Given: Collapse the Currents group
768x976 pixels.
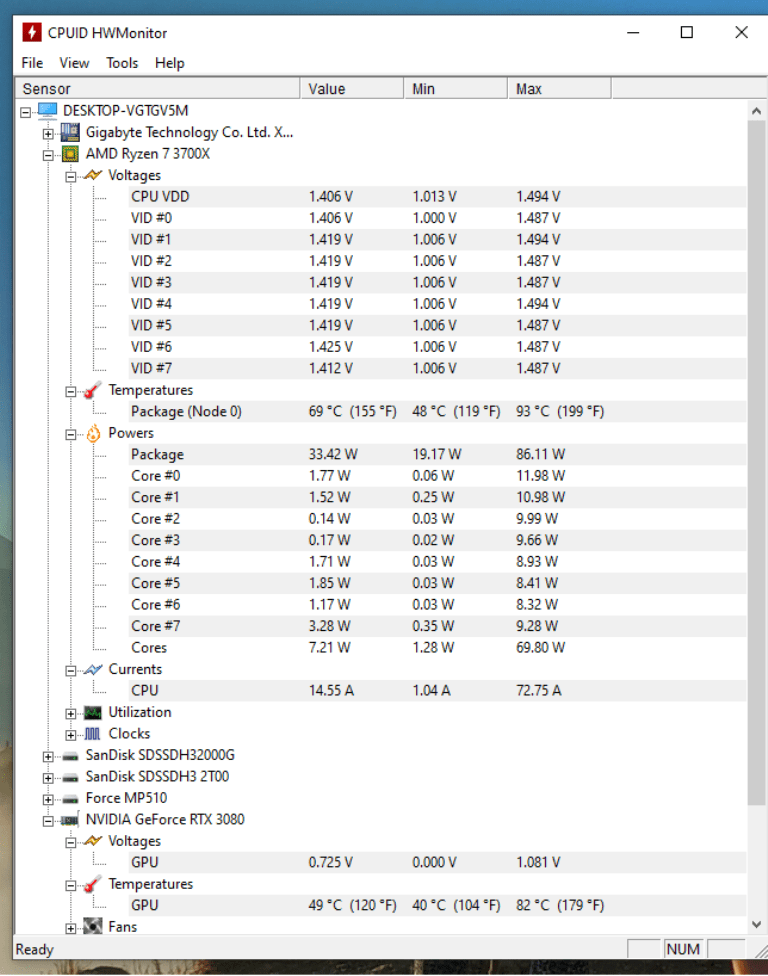Looking at the screenshot, I should tap(71, 671).
